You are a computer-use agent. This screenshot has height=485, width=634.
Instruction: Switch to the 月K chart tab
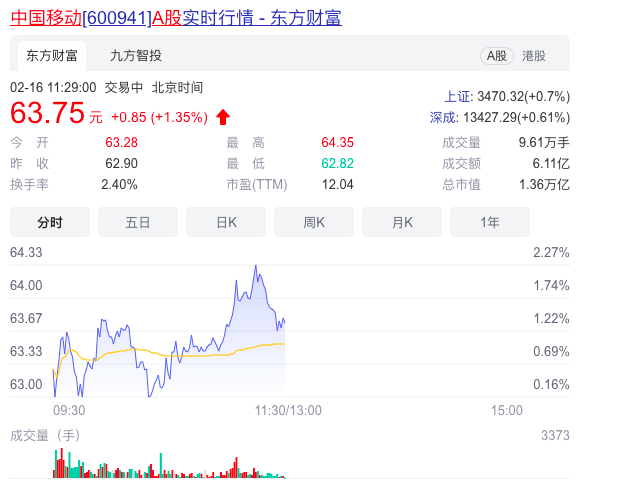click(402, 222)
